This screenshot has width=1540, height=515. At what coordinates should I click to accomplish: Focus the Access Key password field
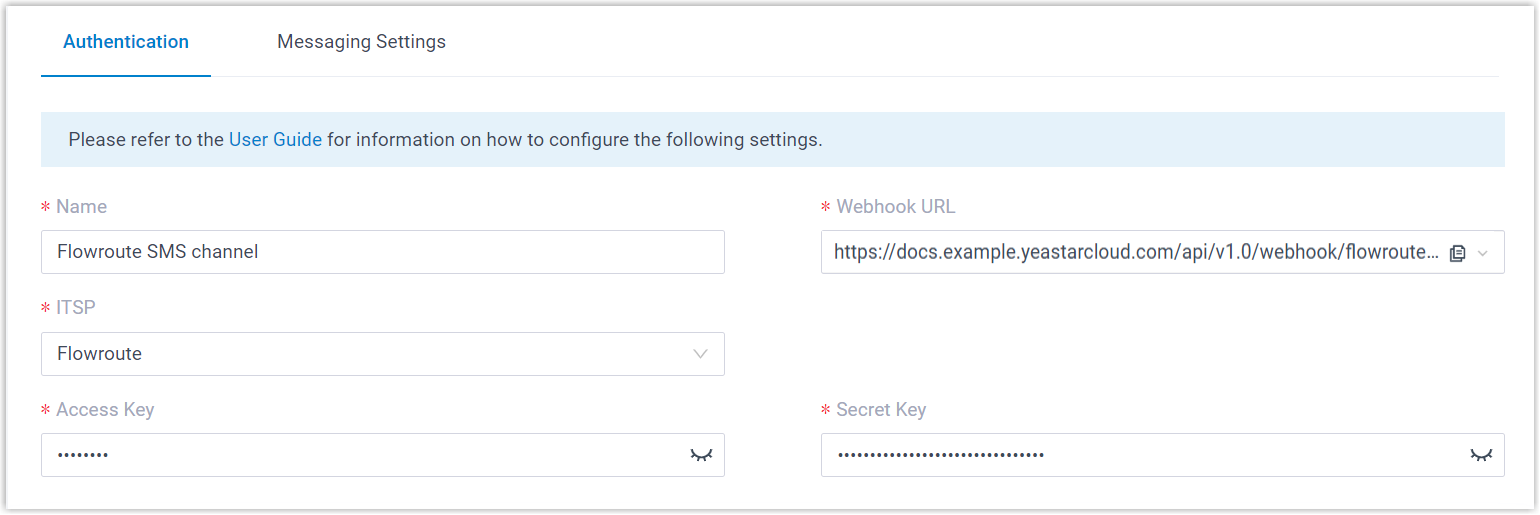(x=360, y=455)
